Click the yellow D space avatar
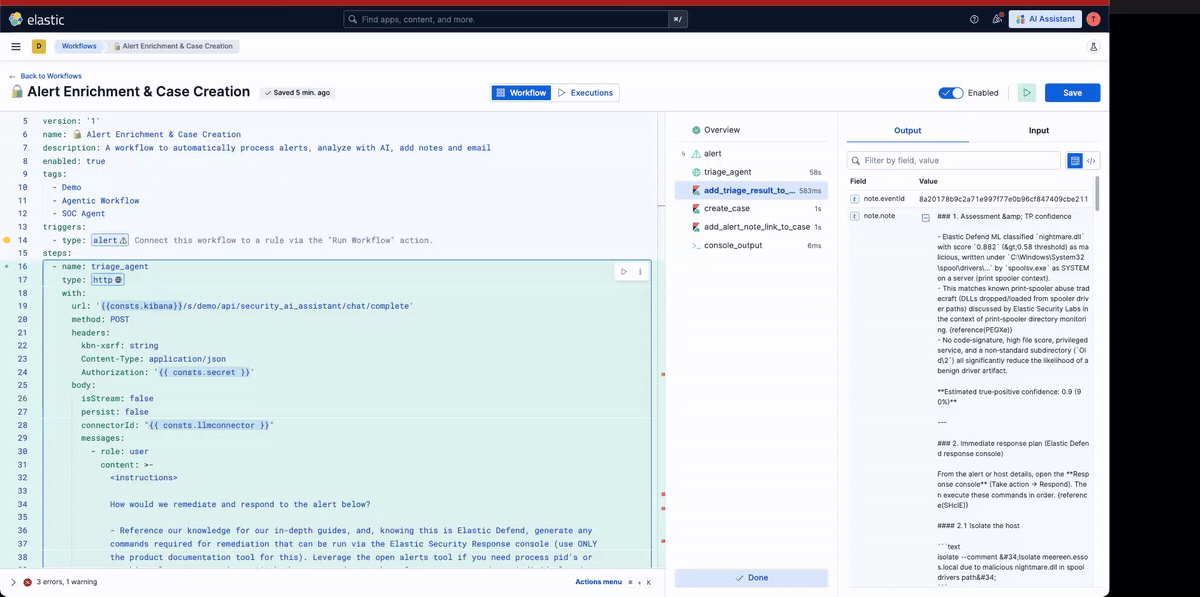The width and height of the screenshot is (1200, 597). coord(39,46)
